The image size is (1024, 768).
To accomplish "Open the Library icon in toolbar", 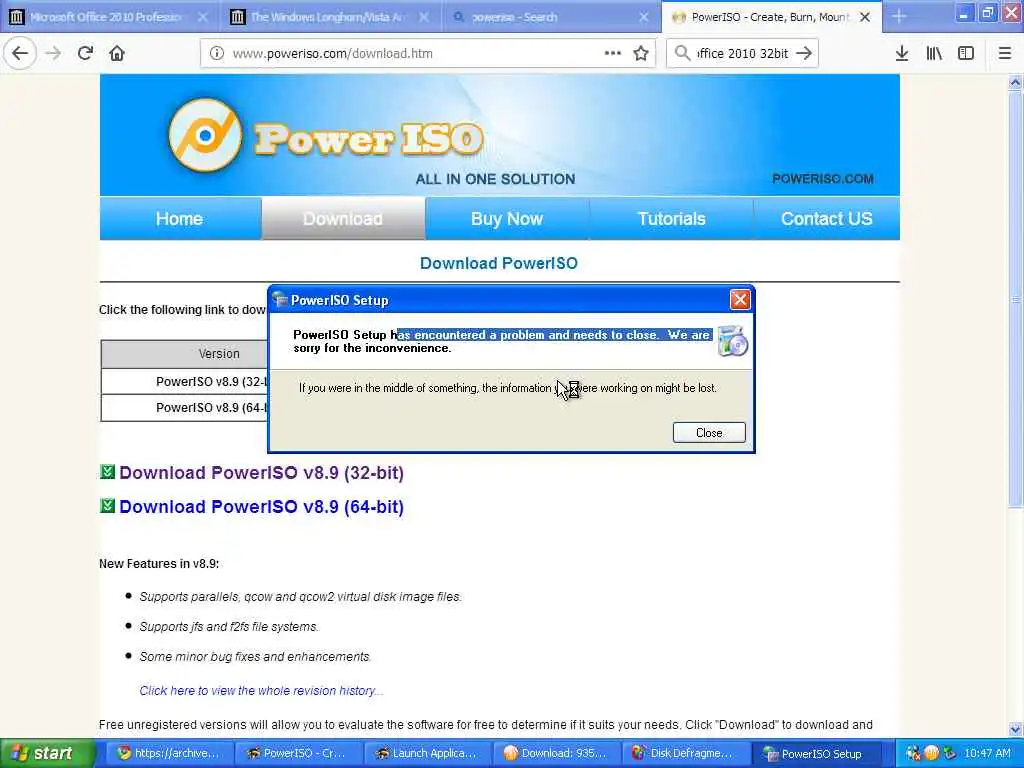I will tap(934, 53).
